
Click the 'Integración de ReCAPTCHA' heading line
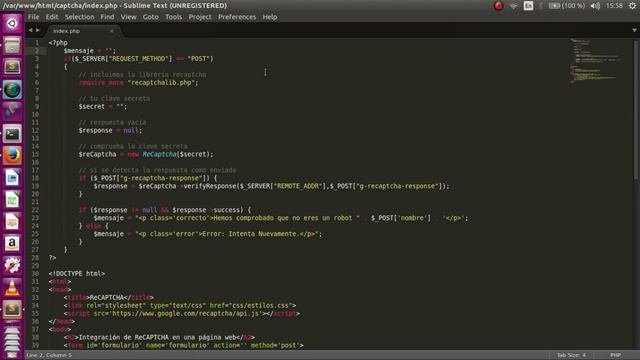click(159, 337)
